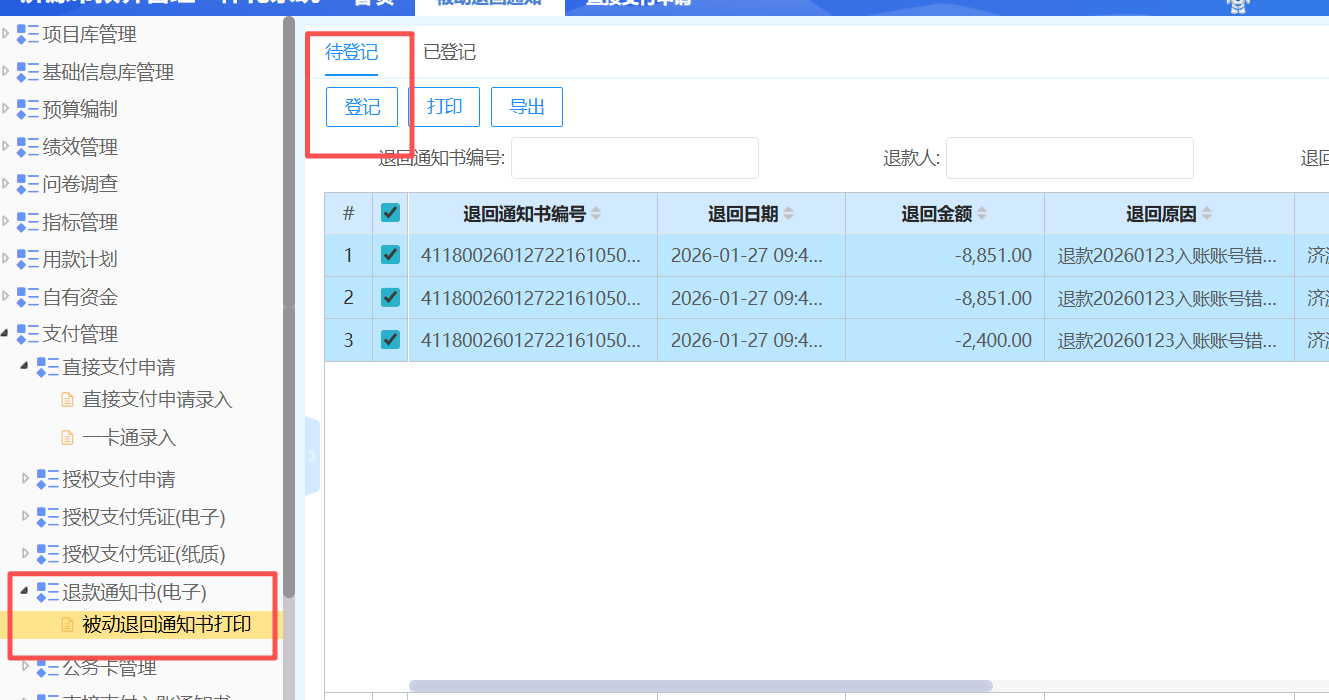
Task: Click the 授权支付凭证(纸质) folder icon
Action: click(48, 554)
